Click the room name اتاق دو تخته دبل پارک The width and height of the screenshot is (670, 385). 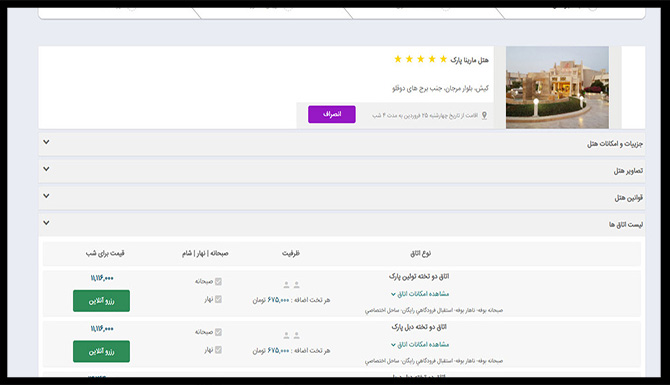[419, 327]
